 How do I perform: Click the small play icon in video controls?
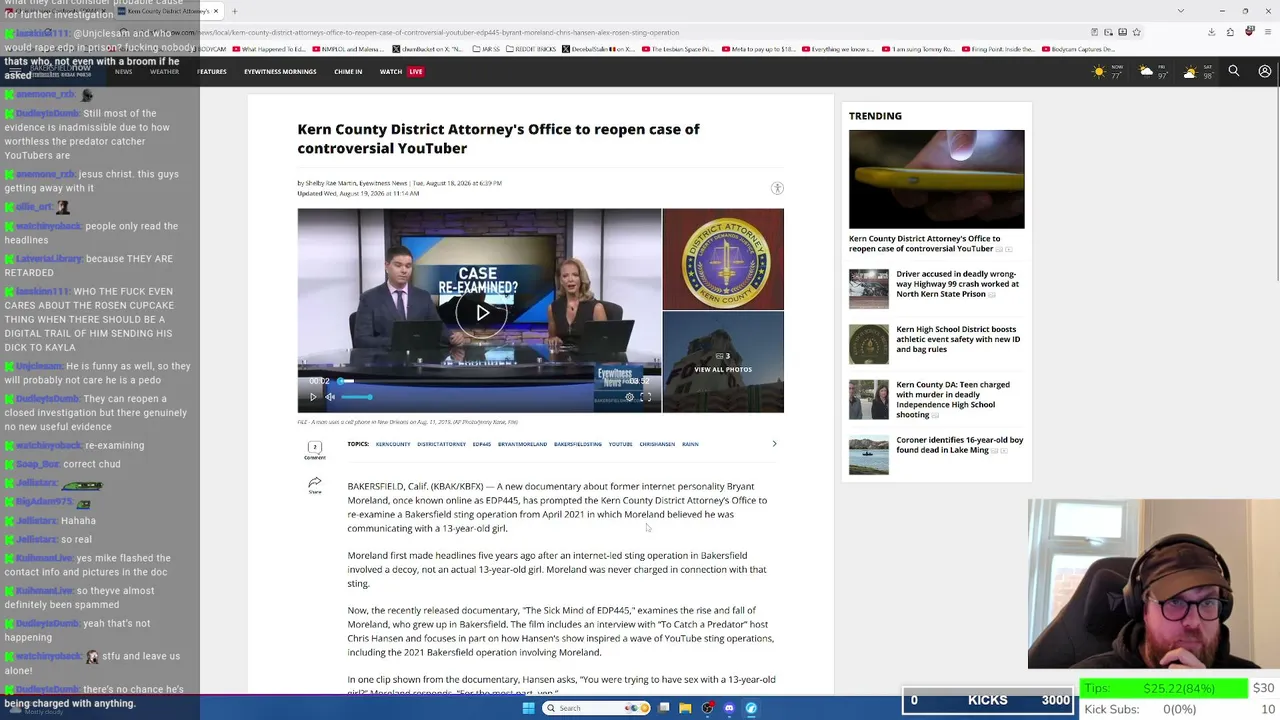pyautogui.click(x=313, y=397)
